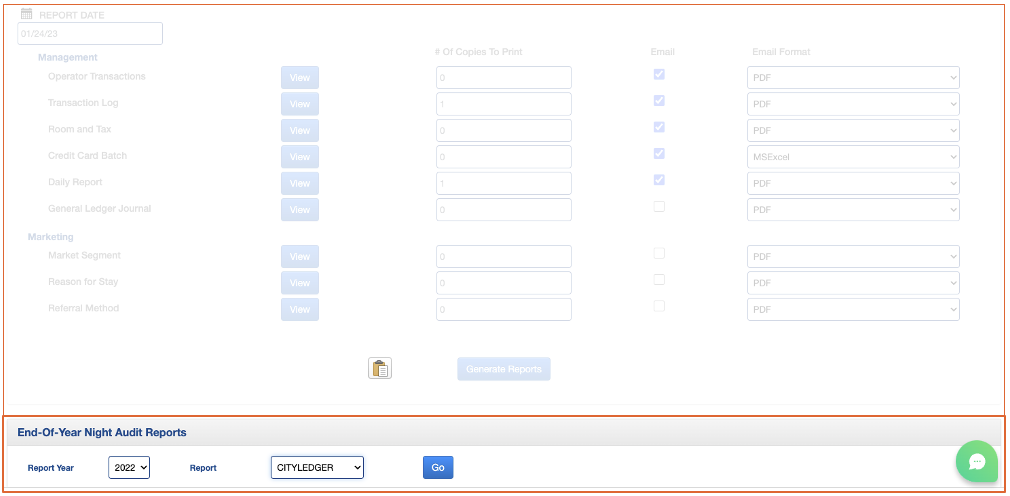
Task: Click the Report Date calendar icon
Action: pyautogui.click(x=27, y=15)
